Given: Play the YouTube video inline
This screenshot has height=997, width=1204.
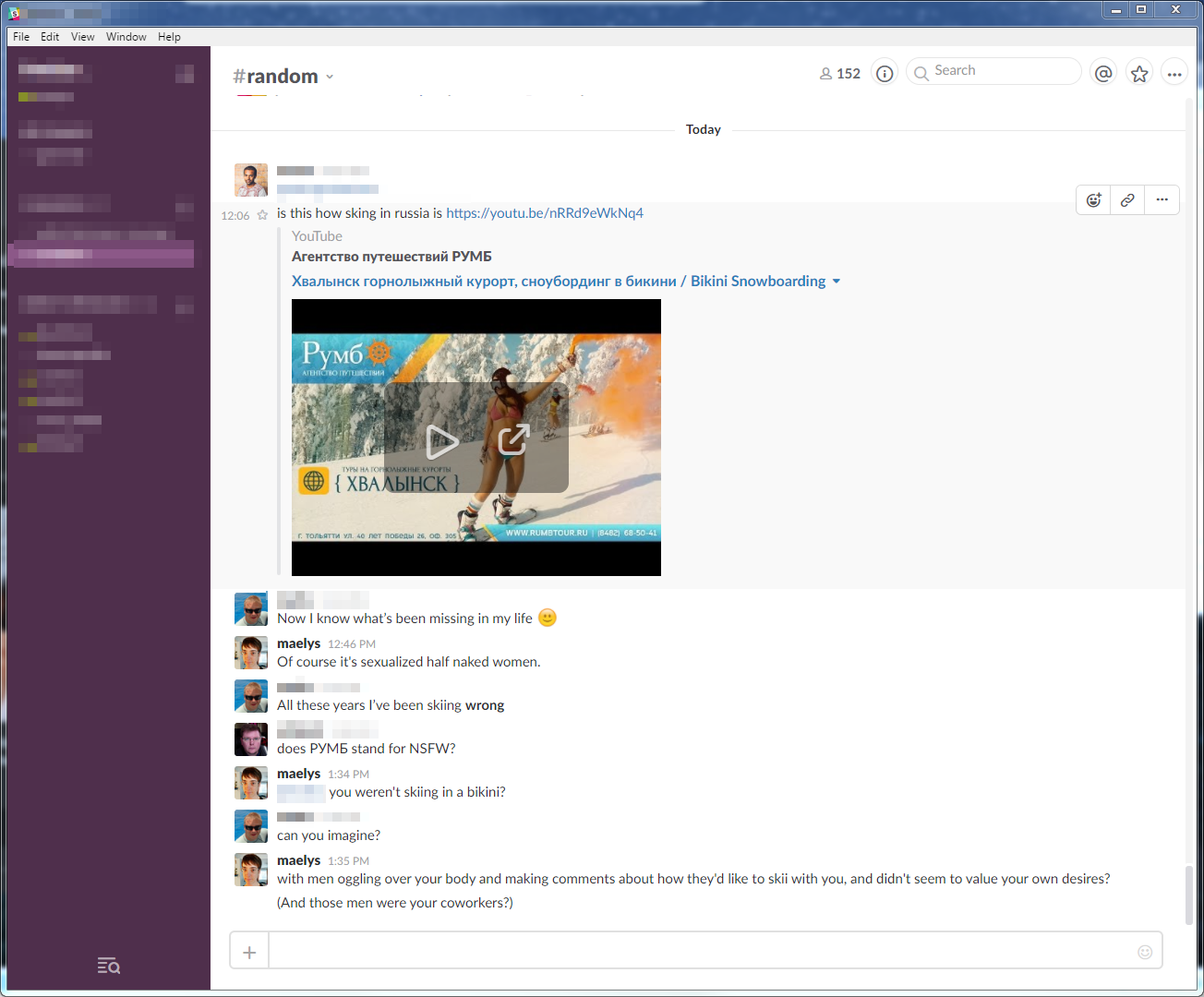Looking at the screenshot, I should [442, 442].
